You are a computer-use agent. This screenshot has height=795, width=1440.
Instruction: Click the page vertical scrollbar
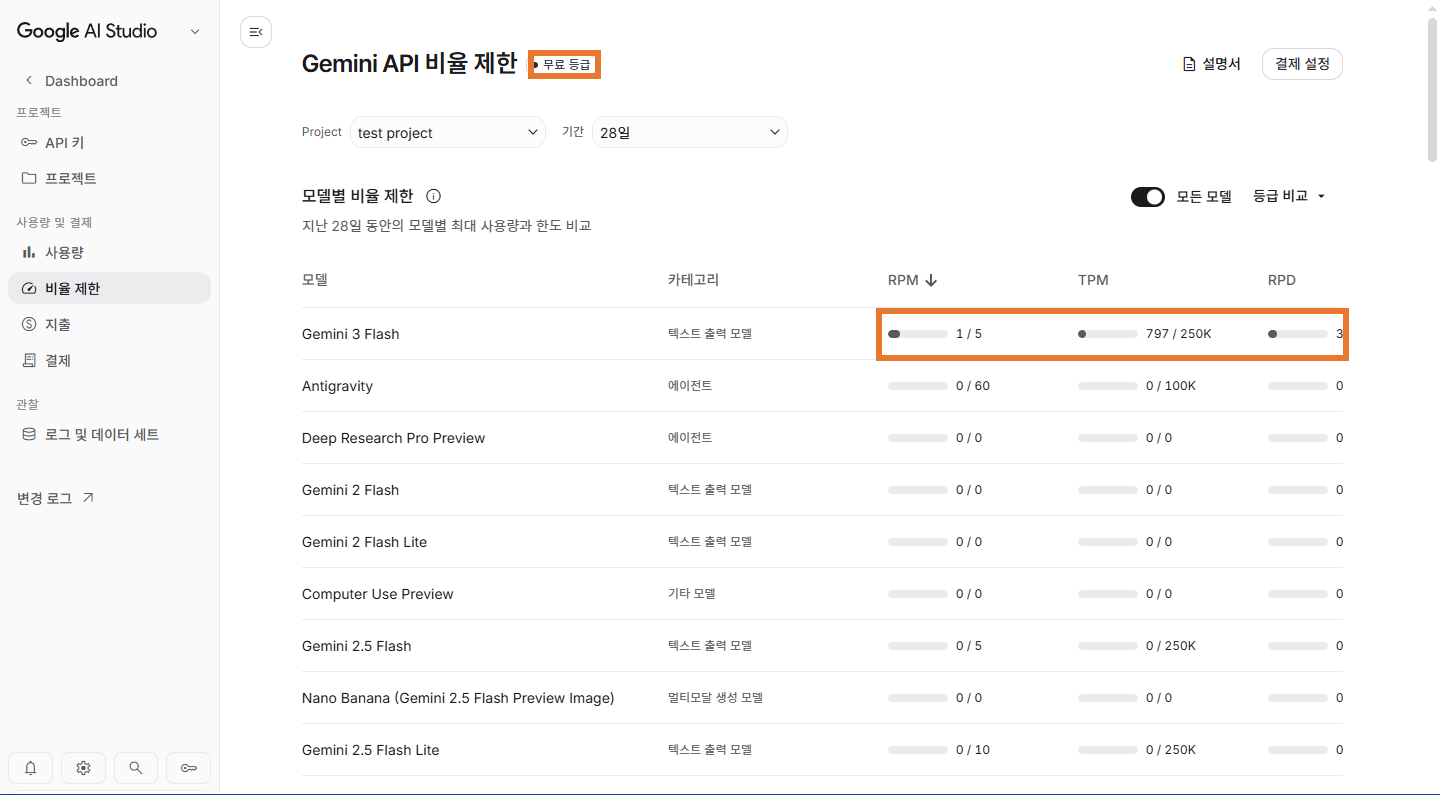tap(1432, 89)
